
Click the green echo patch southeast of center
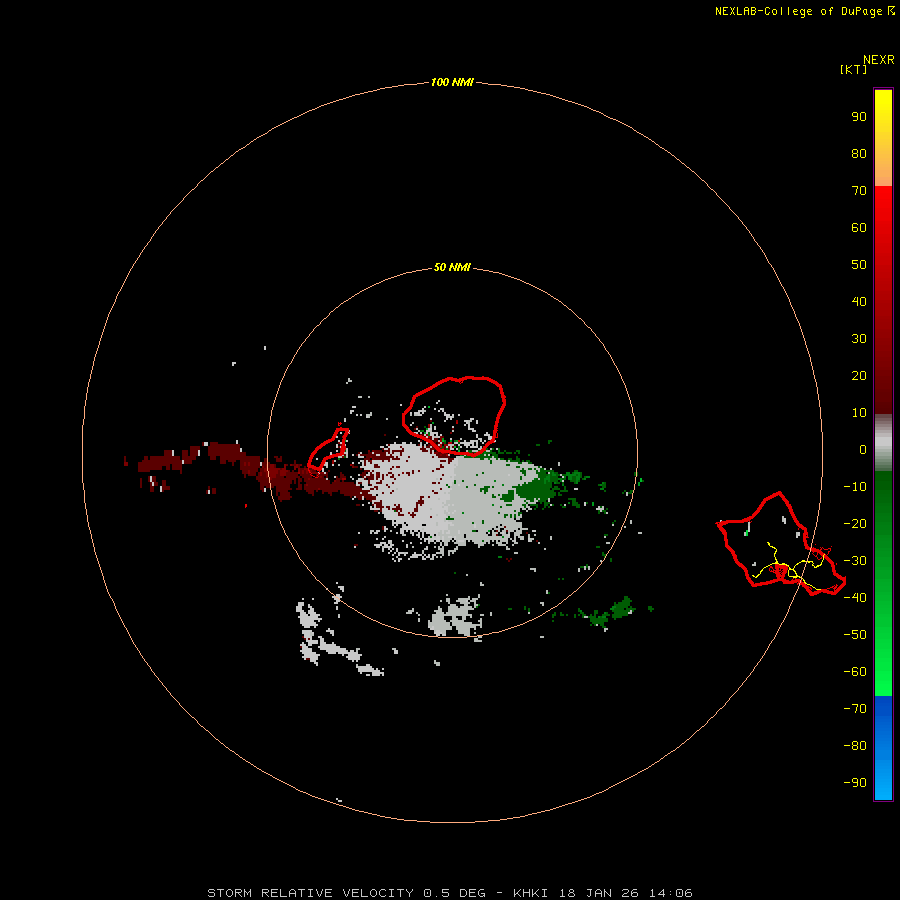pos(611,611)
